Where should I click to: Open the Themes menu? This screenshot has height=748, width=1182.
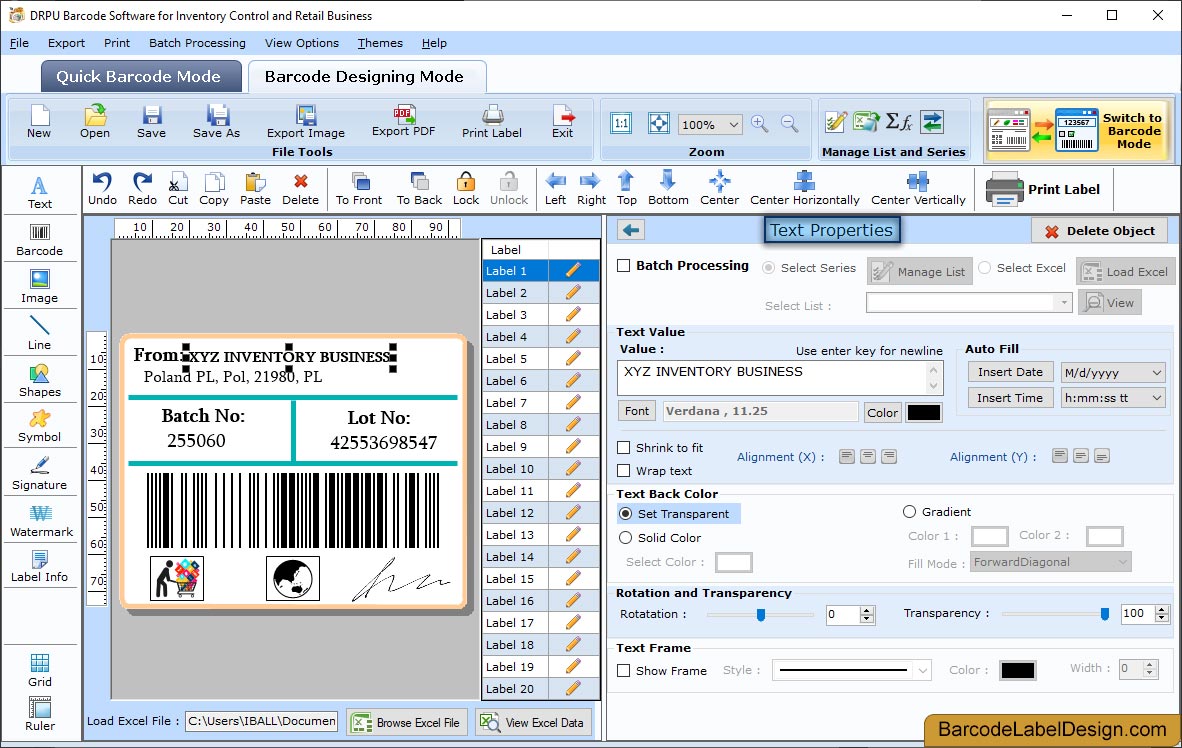coord(380,43)
